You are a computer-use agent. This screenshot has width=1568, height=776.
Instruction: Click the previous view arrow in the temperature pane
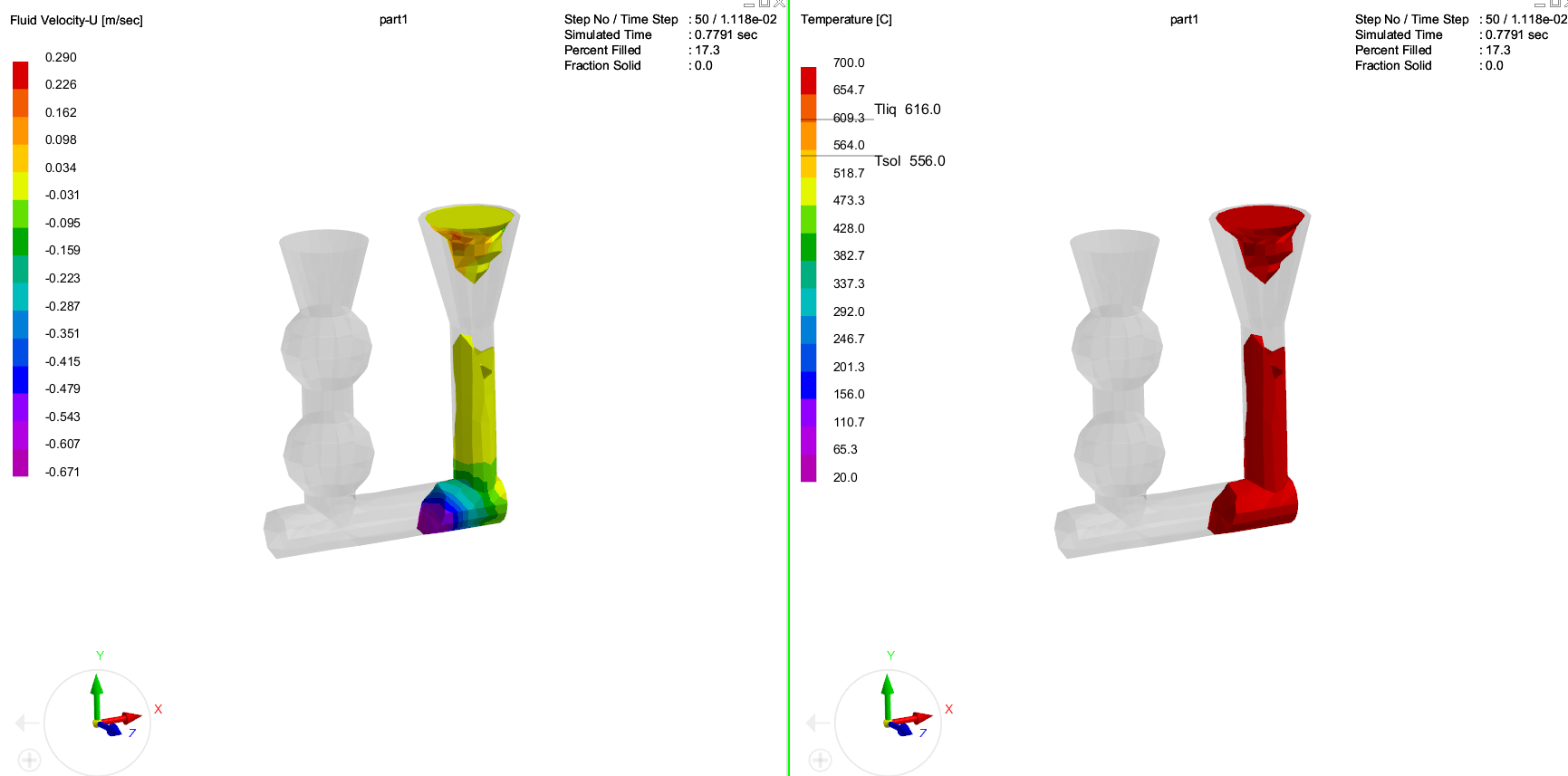818,723
